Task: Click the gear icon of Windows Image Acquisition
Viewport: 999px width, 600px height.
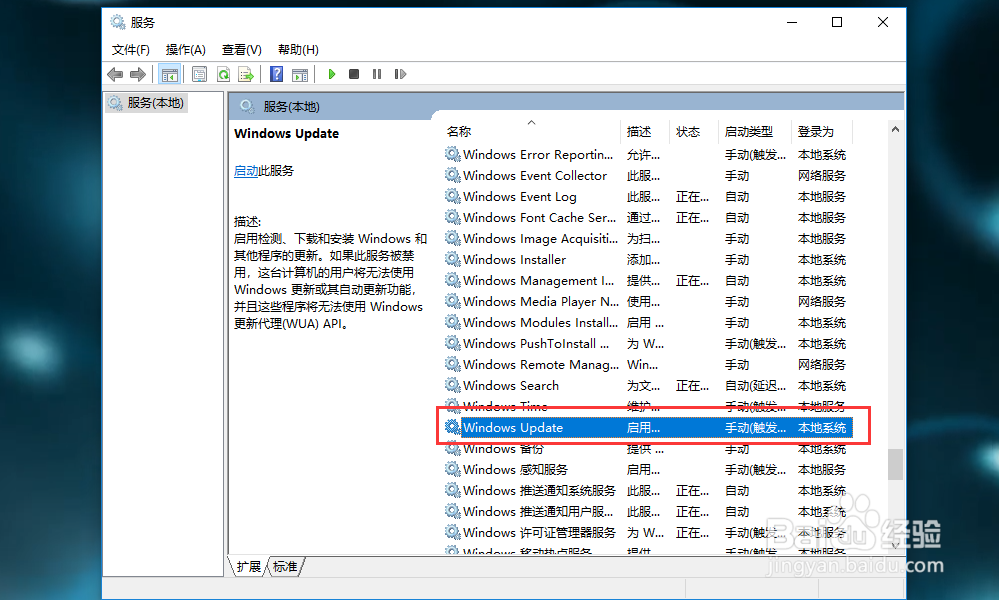Action: pyautogui.click(x=452, y=238)
